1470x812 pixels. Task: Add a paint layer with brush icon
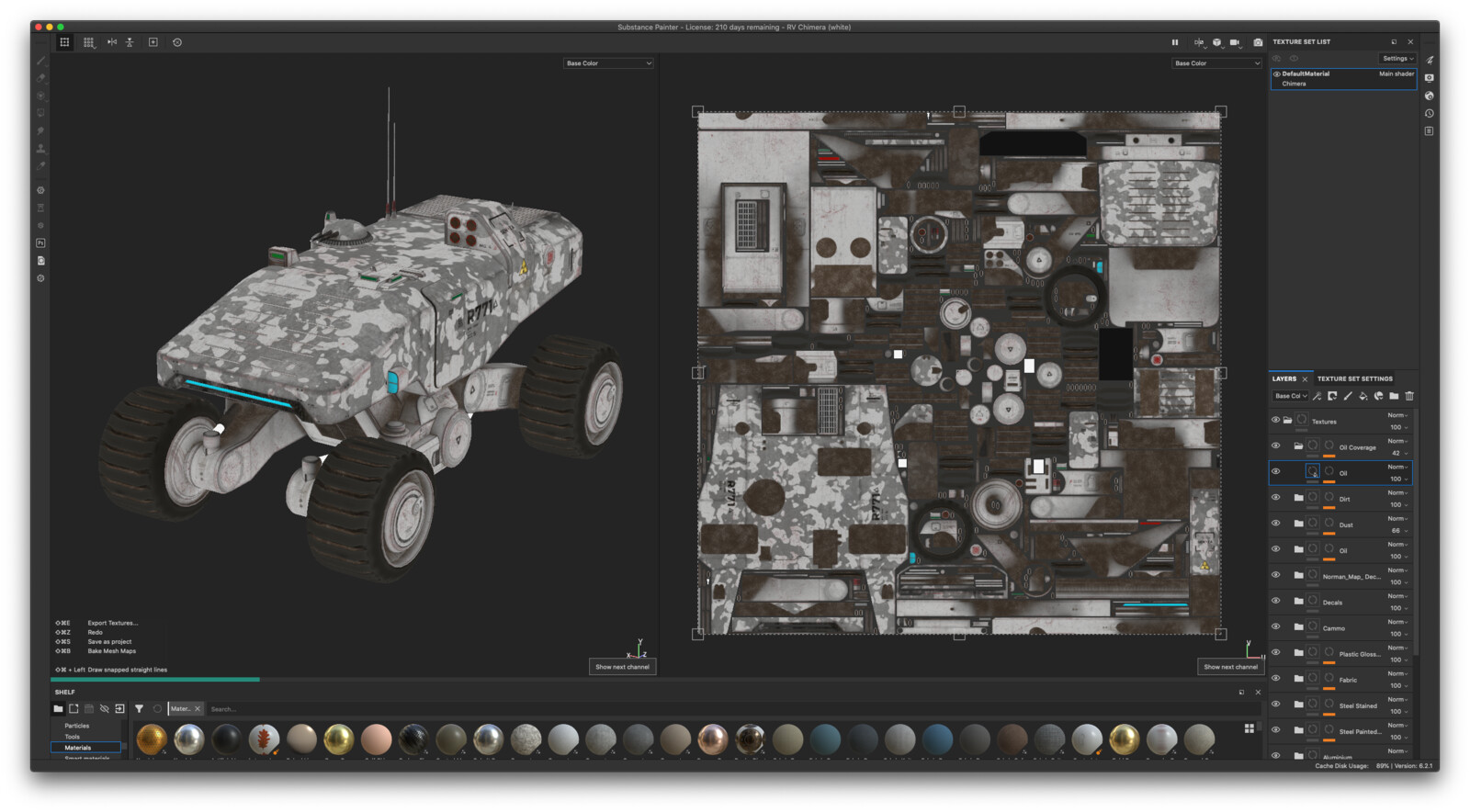(x=1348, y=396)
